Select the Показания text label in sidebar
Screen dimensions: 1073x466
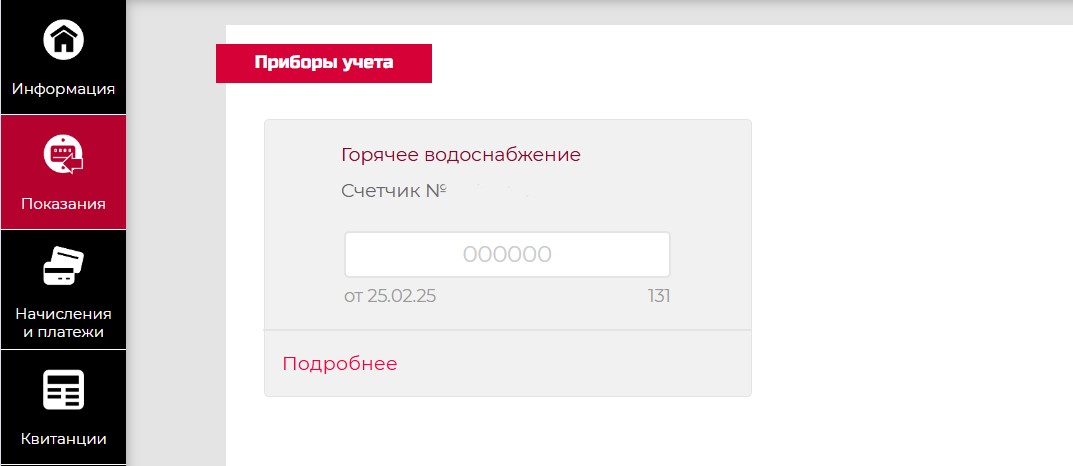(63, 204)
